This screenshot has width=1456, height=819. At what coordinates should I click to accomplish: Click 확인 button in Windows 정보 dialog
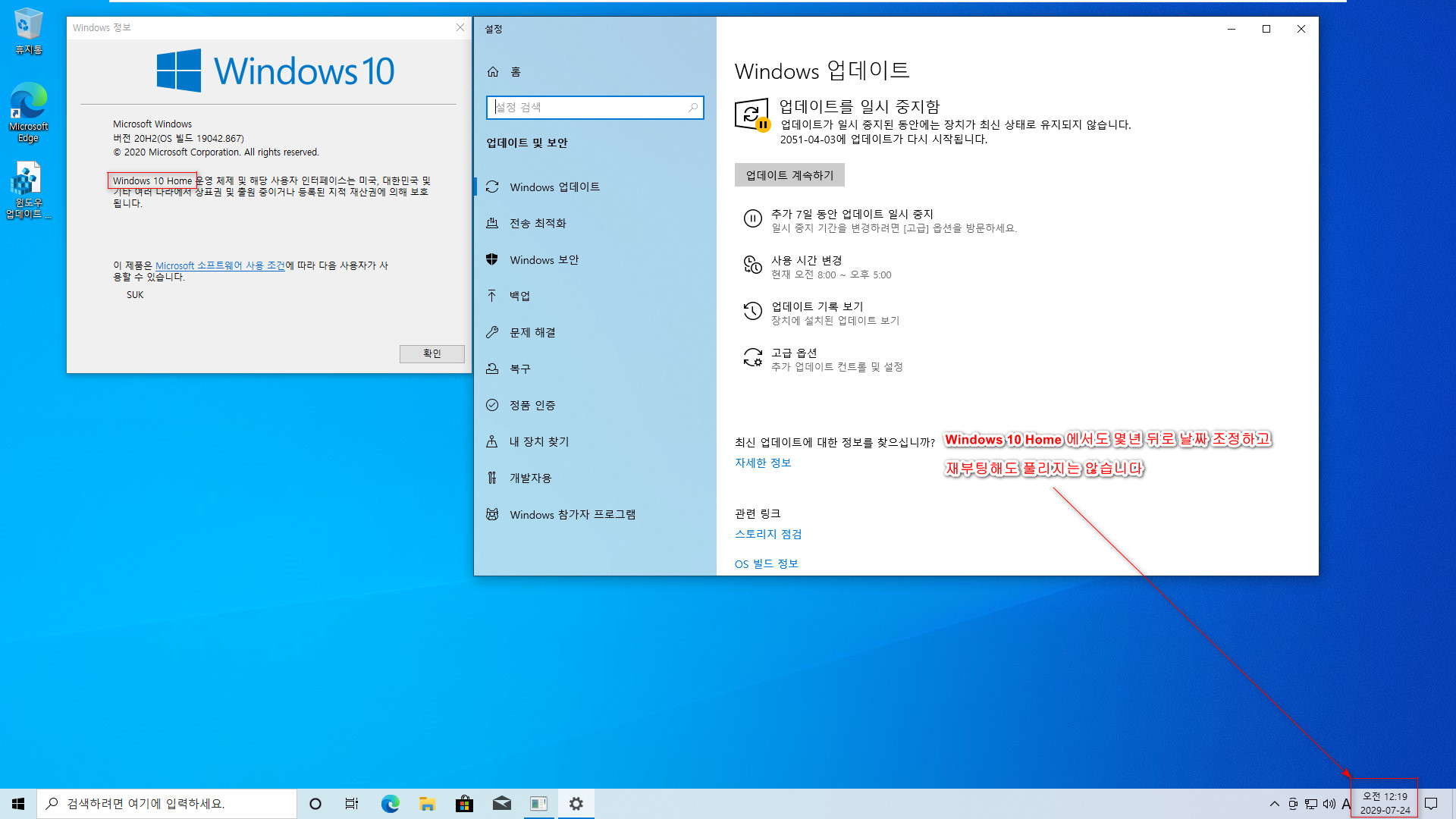[431, 353]
